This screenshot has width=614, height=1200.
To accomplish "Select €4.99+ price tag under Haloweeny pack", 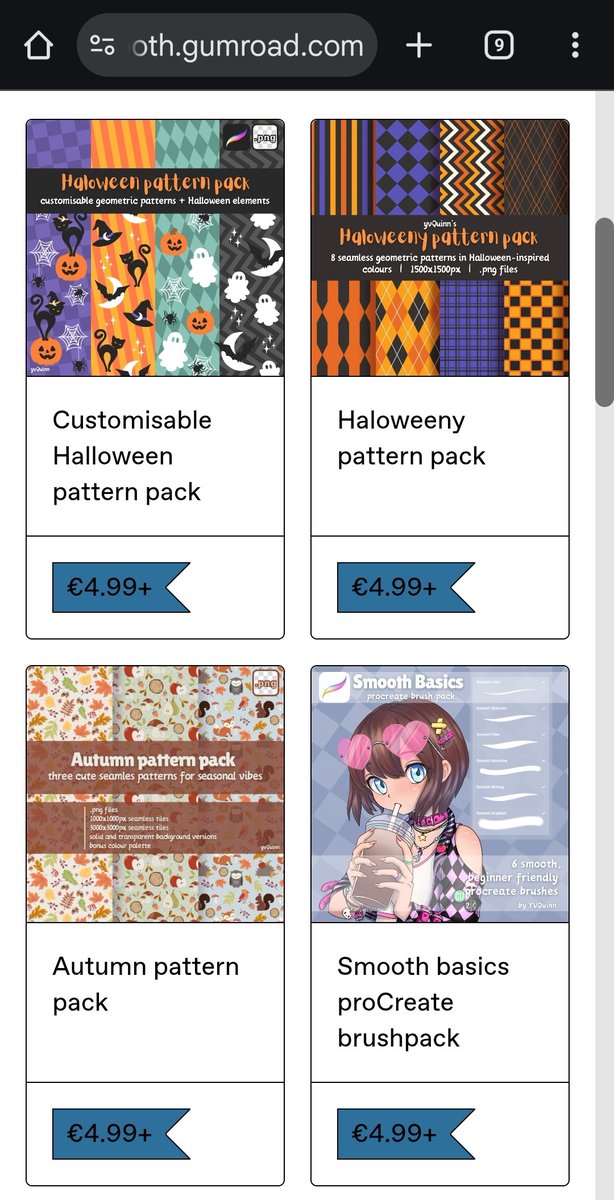I will (405, 587).
